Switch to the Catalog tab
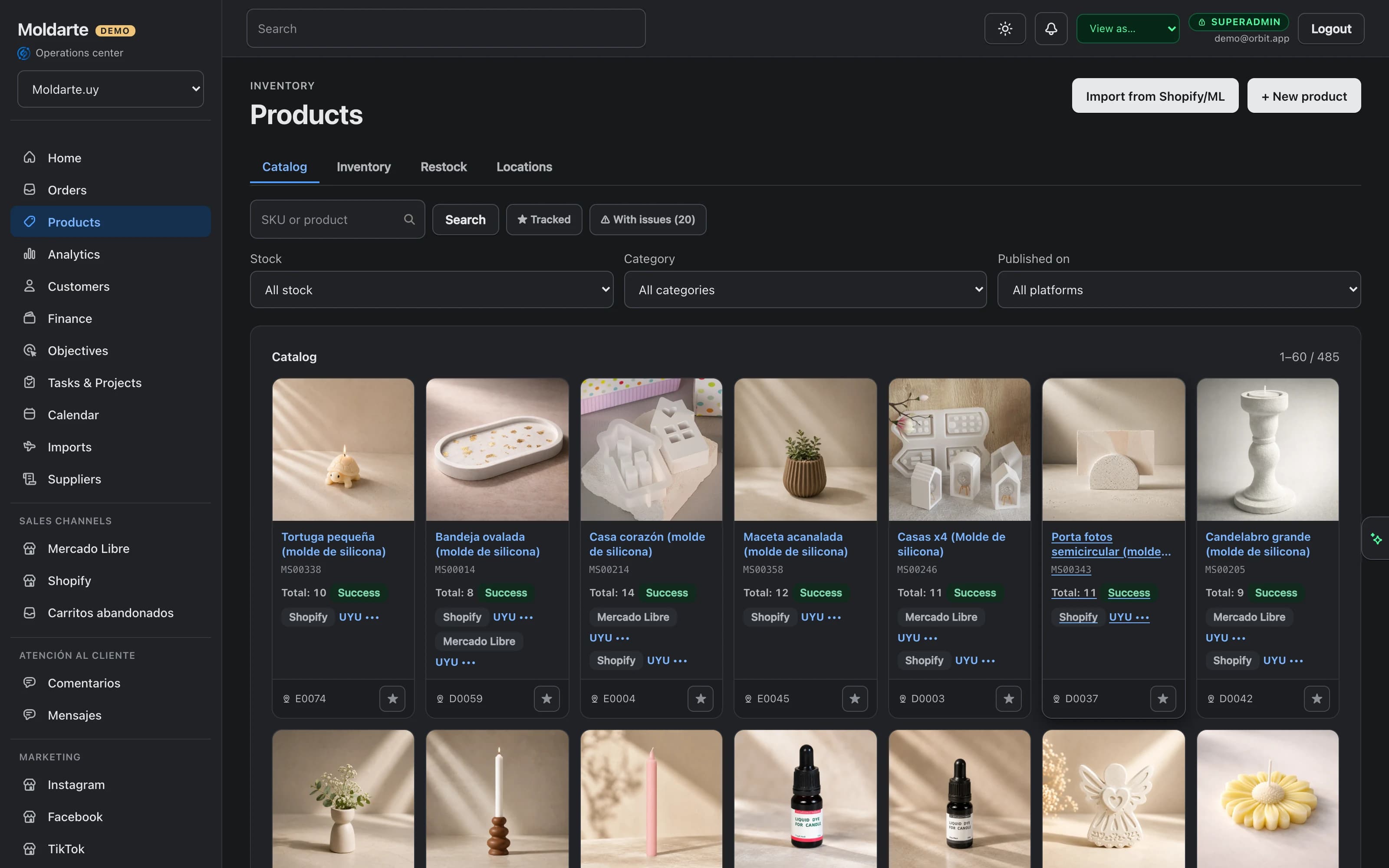 (x=285, y=167)
